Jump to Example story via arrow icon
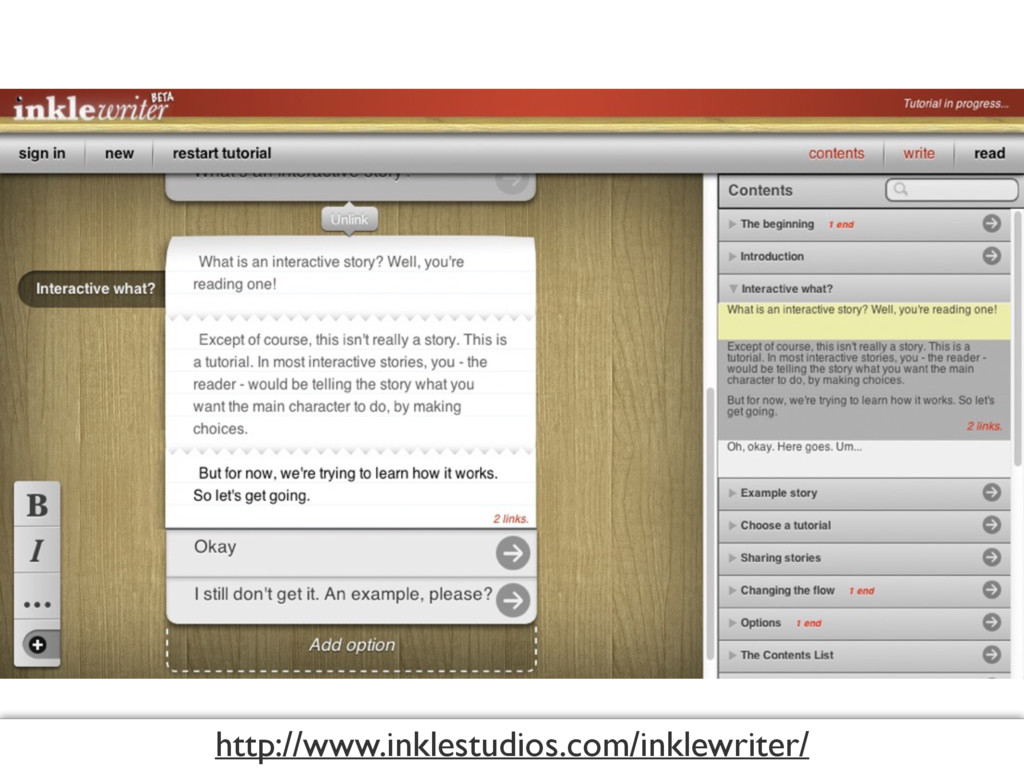Viewport: 1024px width, 768px height. [991, 492]
